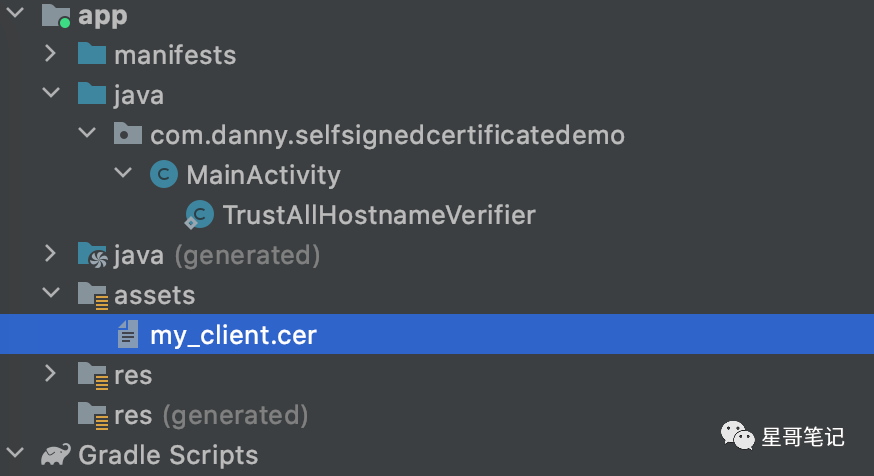
Task: Click the MainActivity class icon
Action: pyautogui.click(x=164, y=174)
